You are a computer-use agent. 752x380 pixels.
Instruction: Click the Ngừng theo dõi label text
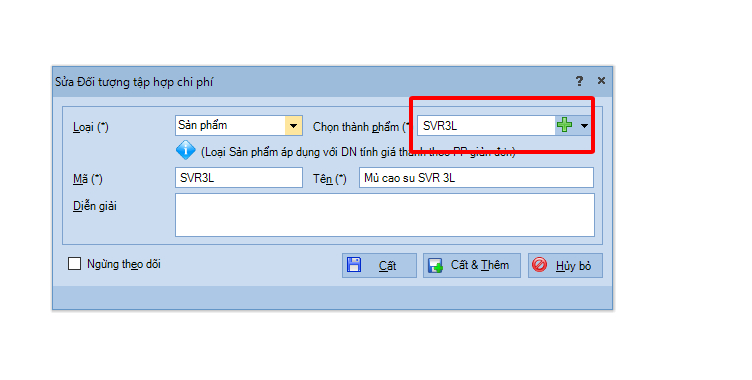coord(124,264)
